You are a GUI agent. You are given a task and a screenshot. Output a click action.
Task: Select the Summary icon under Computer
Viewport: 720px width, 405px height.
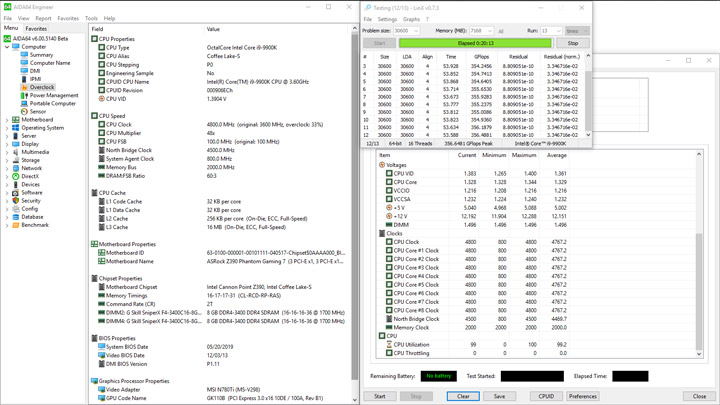tap(24, 55)
